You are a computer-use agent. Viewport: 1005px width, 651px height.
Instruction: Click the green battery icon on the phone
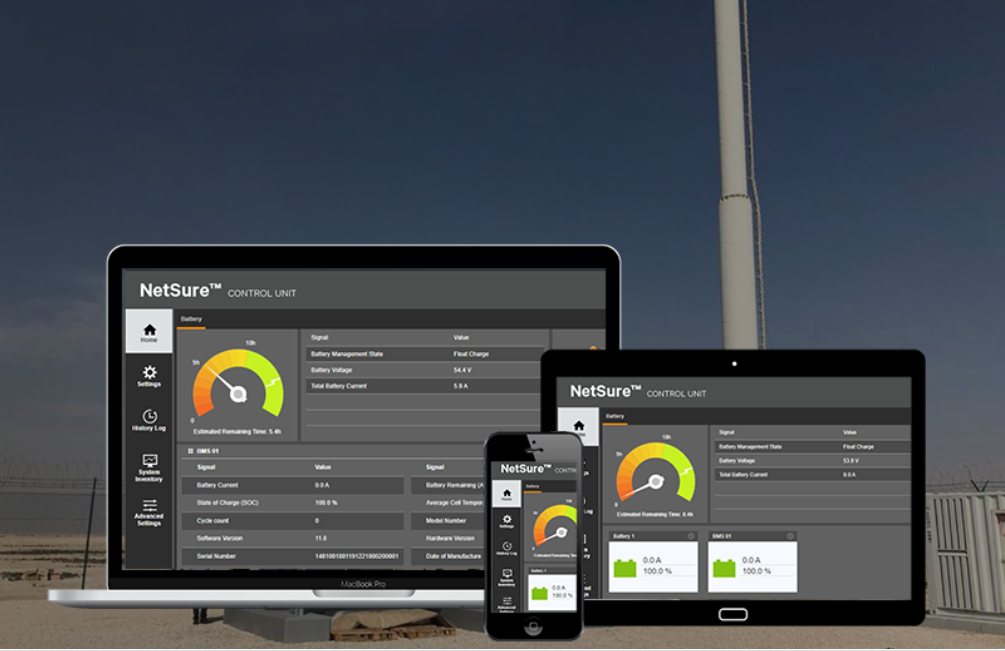(x=540, y=593)
